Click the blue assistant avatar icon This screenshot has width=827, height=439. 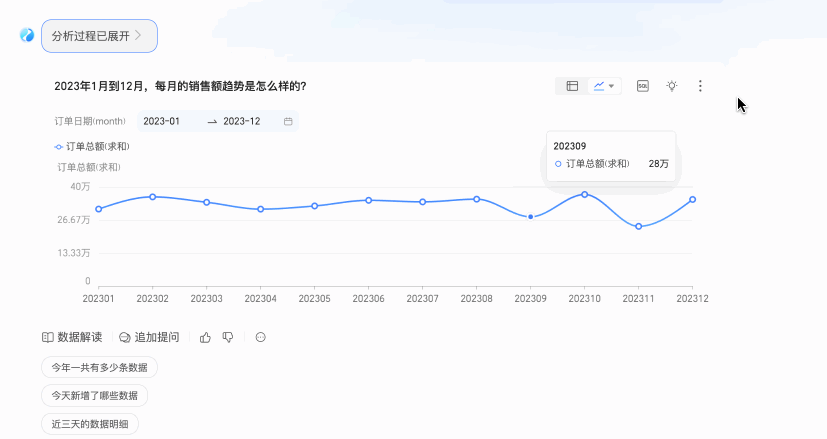click(x=27, y=35)
